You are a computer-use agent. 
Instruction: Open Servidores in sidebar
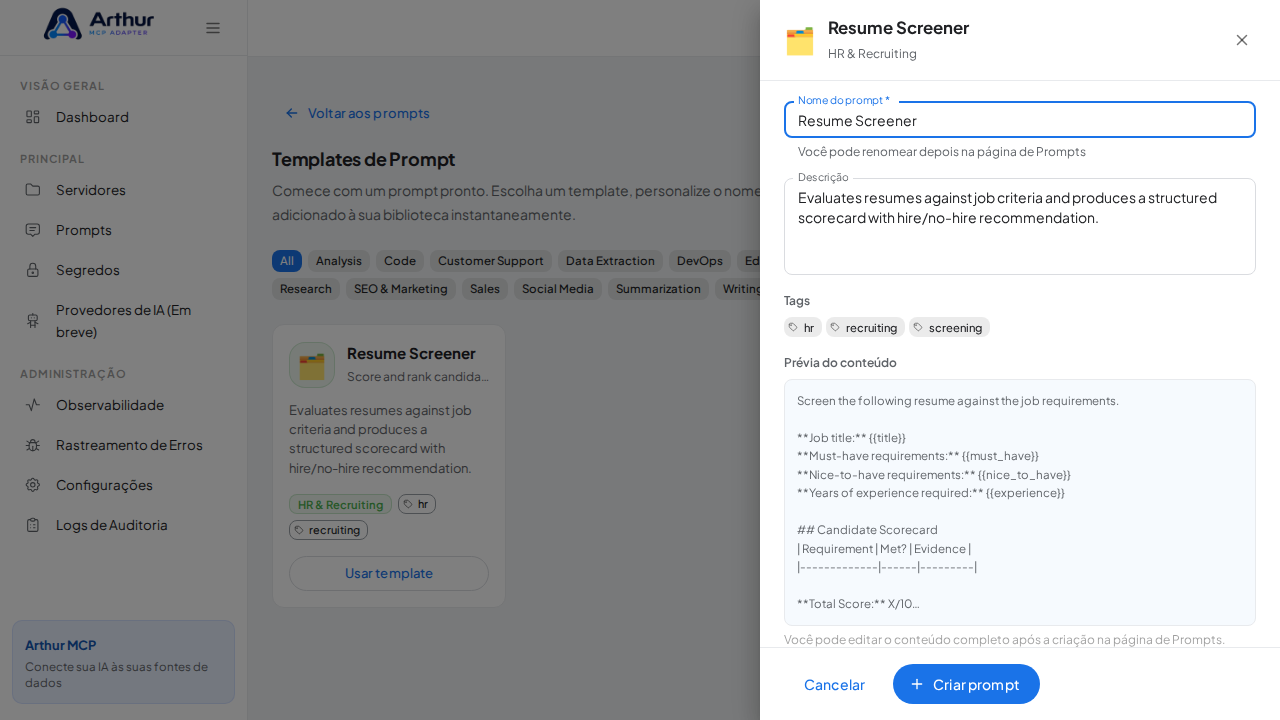pyautogui.click(x=123, y=190)
